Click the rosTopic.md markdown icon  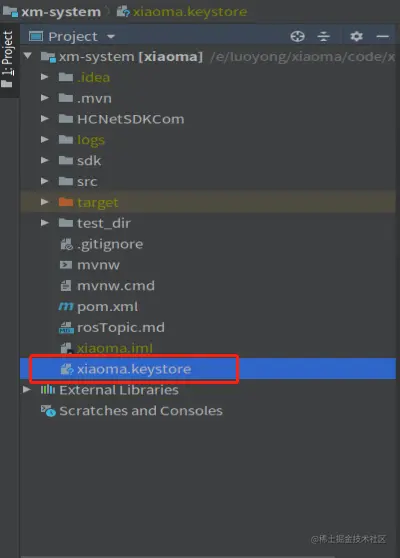[x=66, y=327]
